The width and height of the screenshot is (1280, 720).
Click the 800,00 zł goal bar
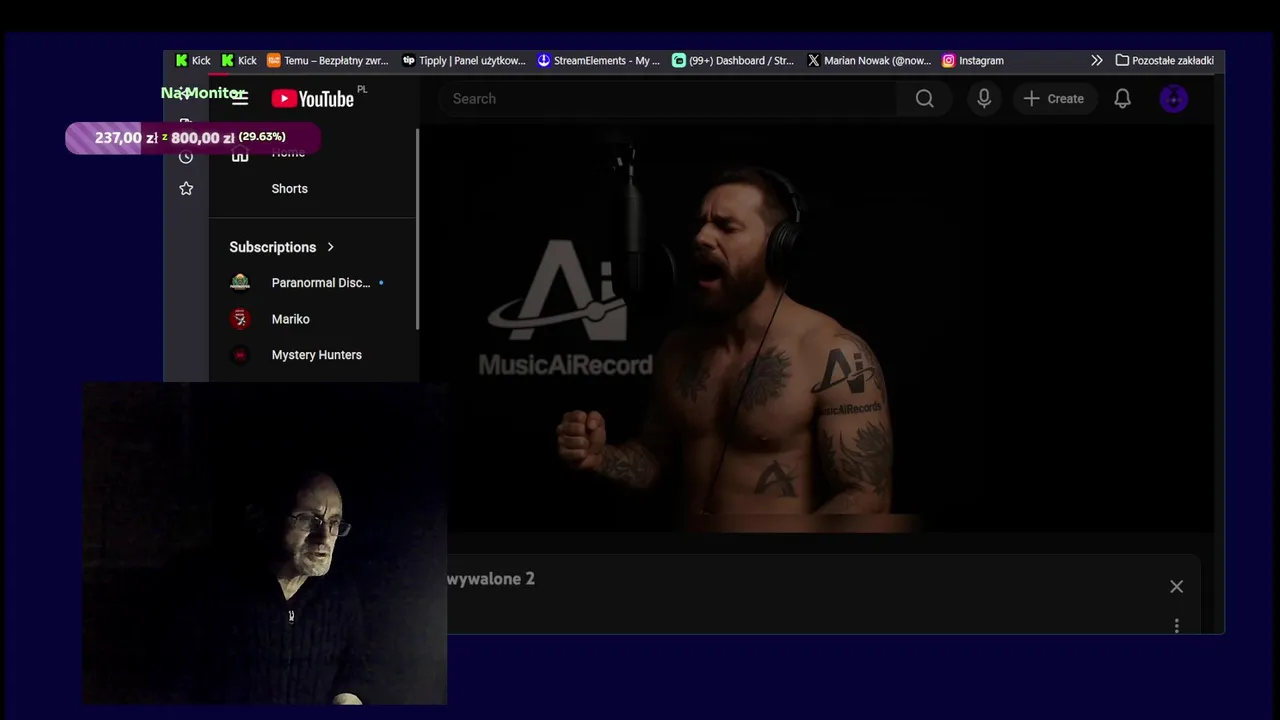(x=193, y=138)
